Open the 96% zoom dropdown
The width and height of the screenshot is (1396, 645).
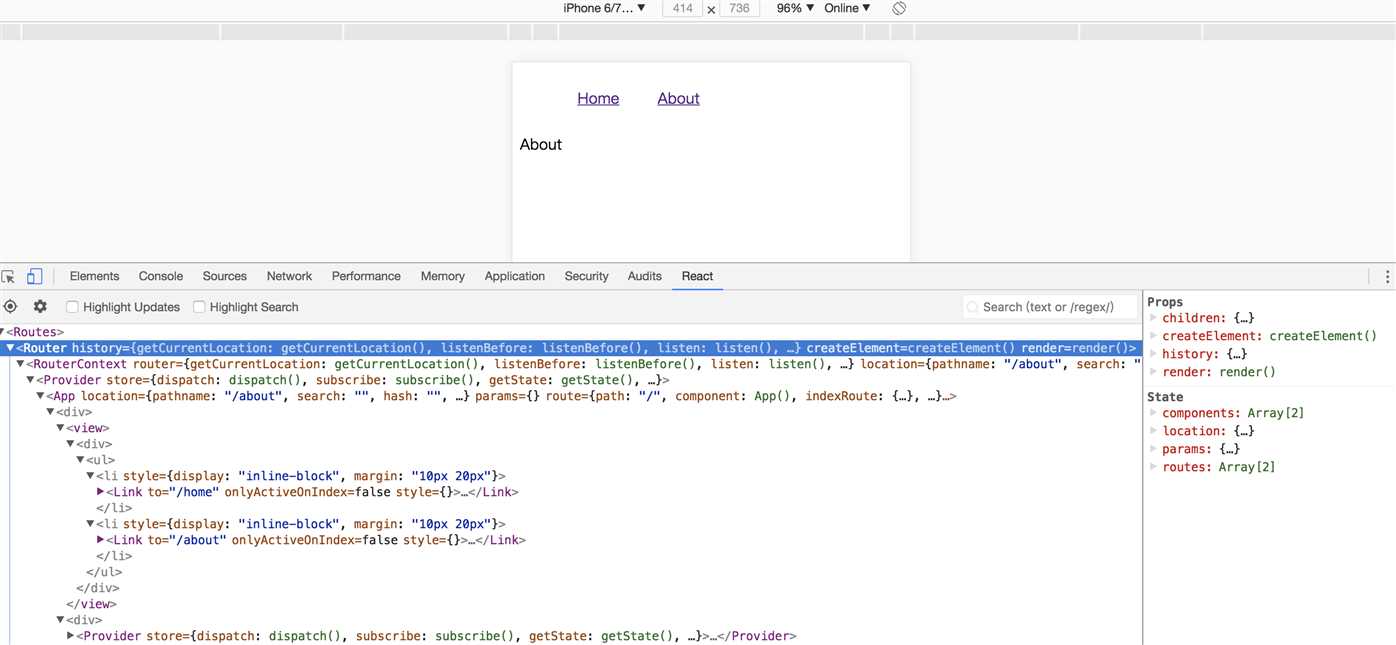pos(795,8)
